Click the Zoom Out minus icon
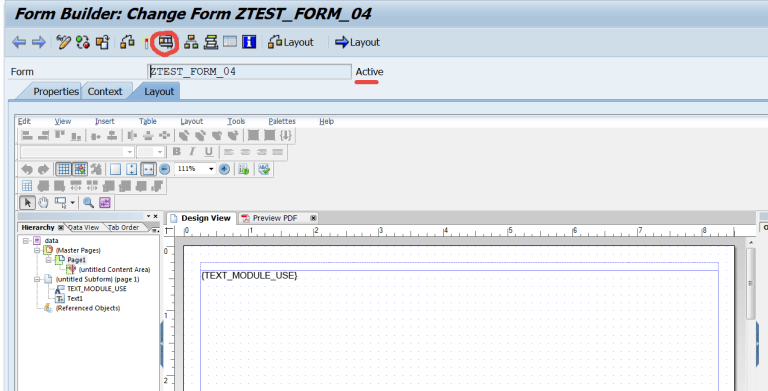The image size is (768, 391). tap(165, 169)
